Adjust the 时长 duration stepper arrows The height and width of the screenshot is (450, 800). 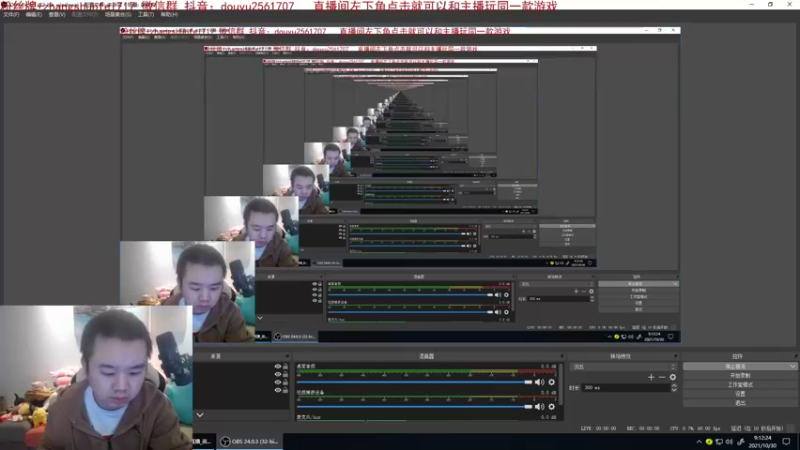click(x=674, y=388)
